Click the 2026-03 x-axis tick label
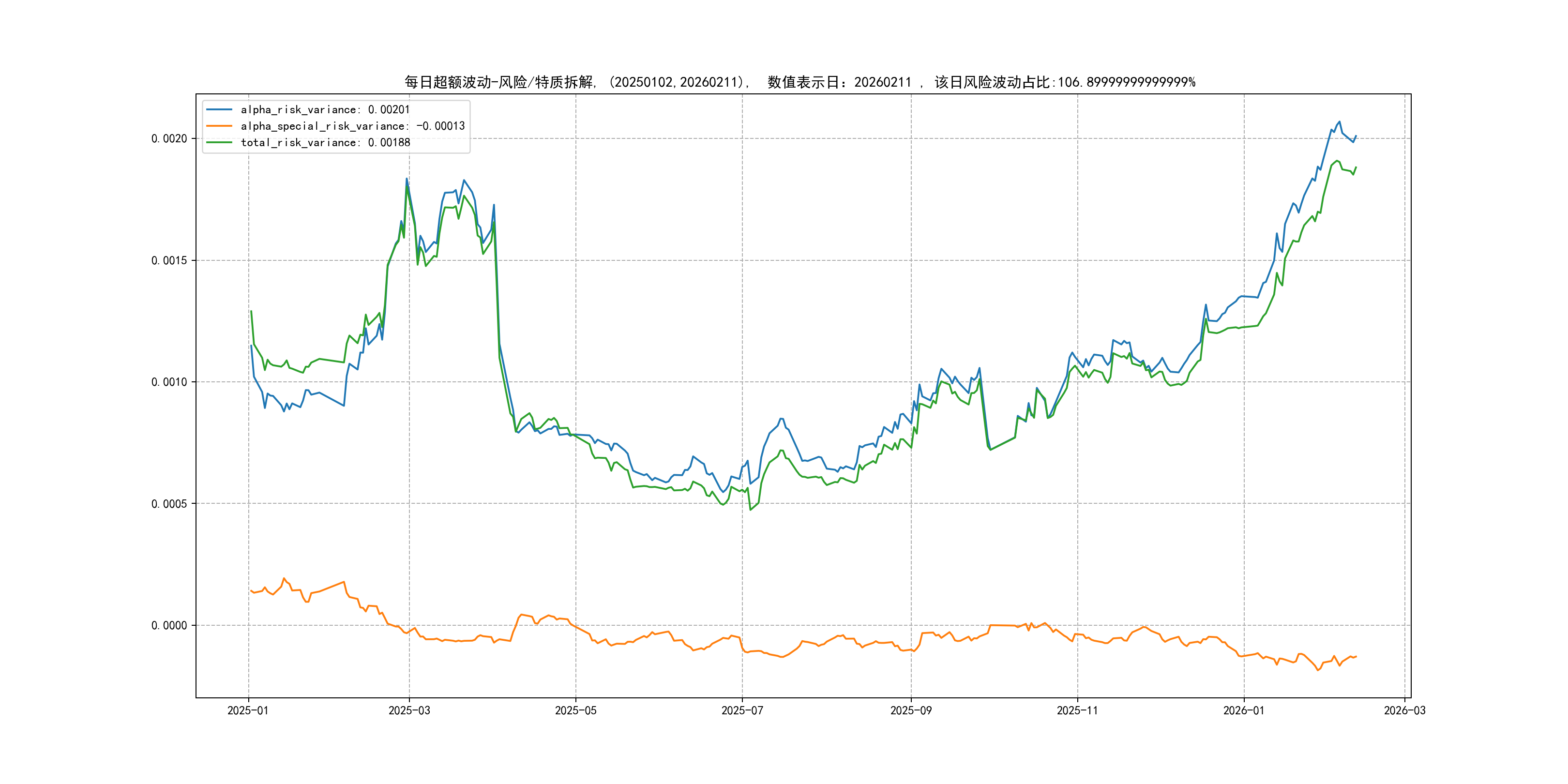This screenshot has height=784, width=1568. (x=1404, y=710)
